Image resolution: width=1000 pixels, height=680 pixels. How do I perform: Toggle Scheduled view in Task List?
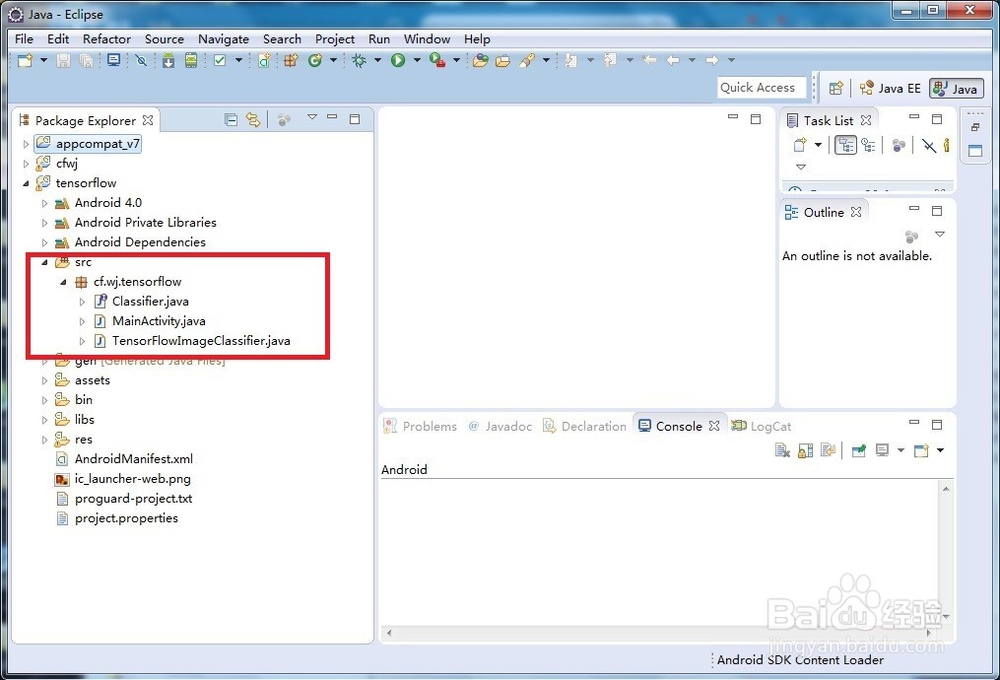coord(868,145)
